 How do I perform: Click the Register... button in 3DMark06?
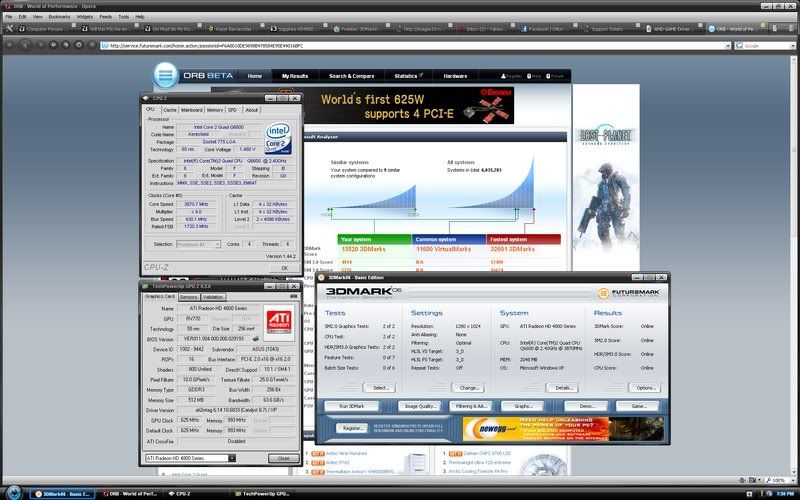tap(352, 429)
